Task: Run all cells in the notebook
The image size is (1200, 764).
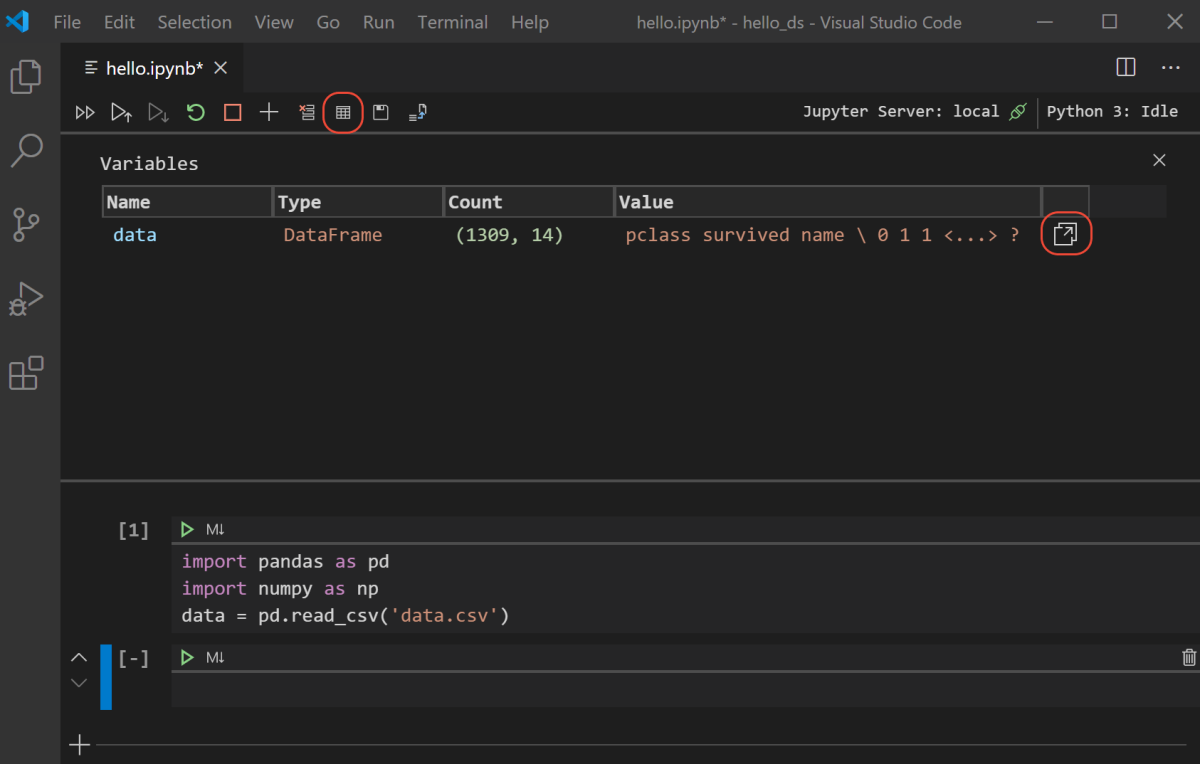Action: click(84, 112)
